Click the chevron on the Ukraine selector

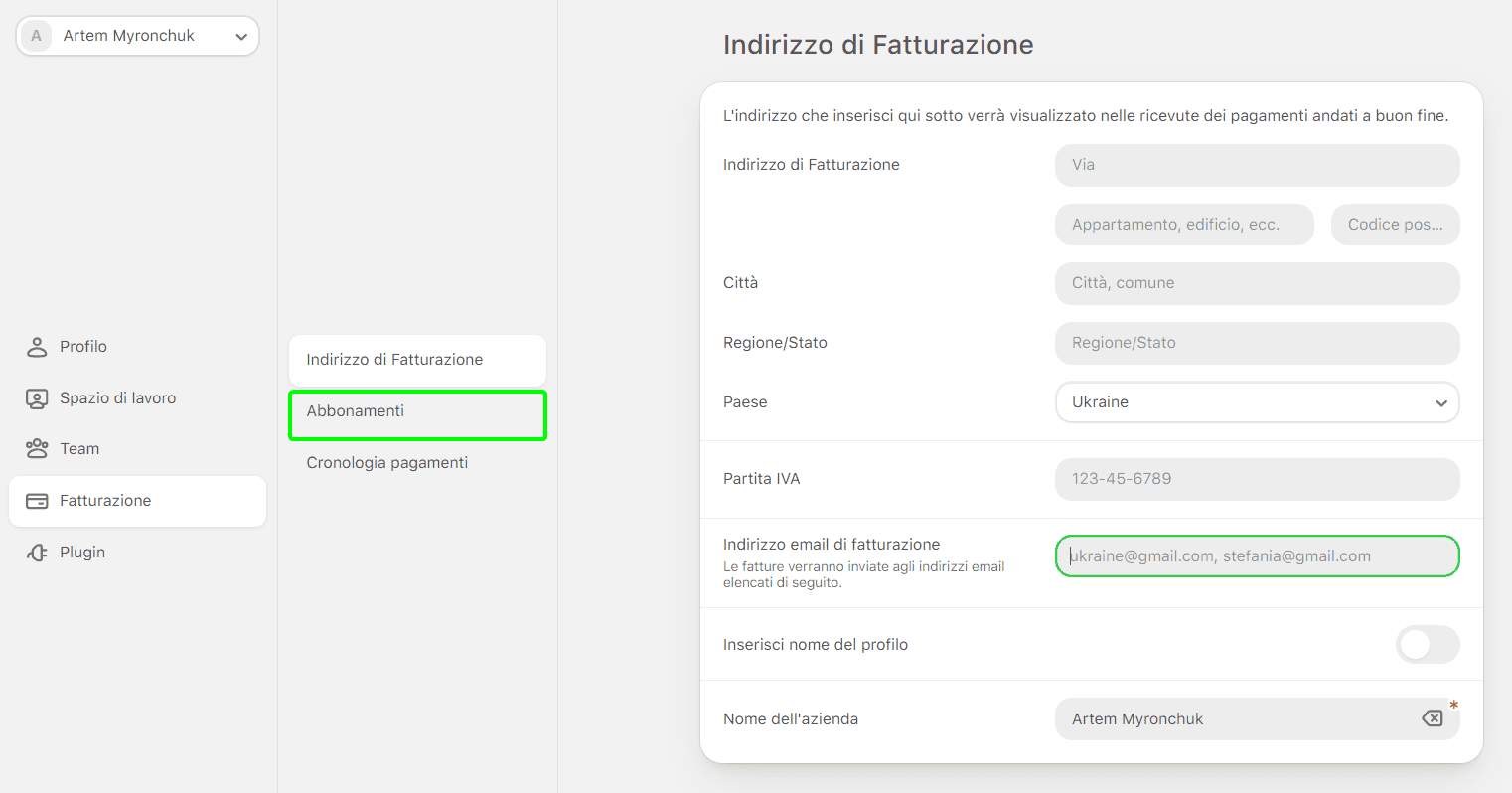[x=1440, y=403]
